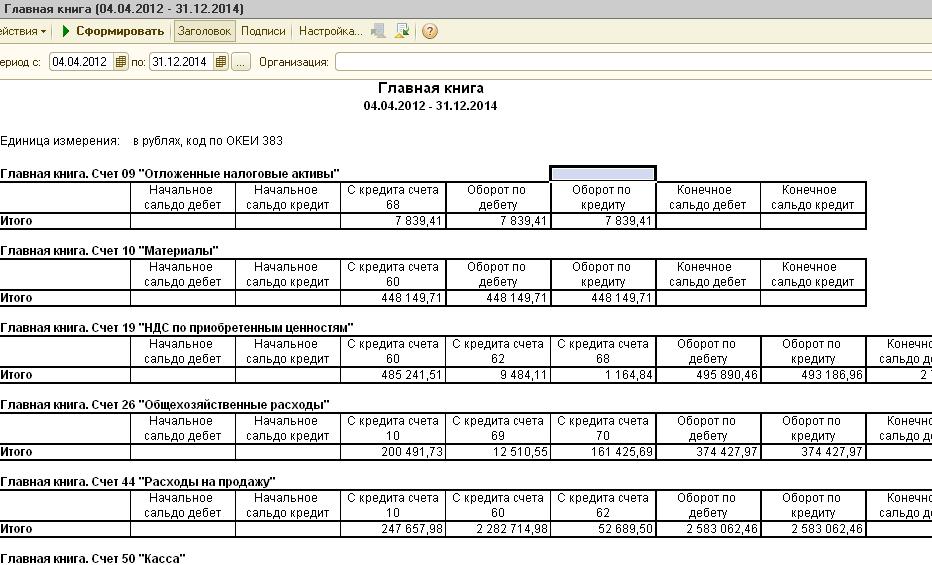Select cell 493 186,96 credit turnover
Screen dimensions: 932x565
813,375
